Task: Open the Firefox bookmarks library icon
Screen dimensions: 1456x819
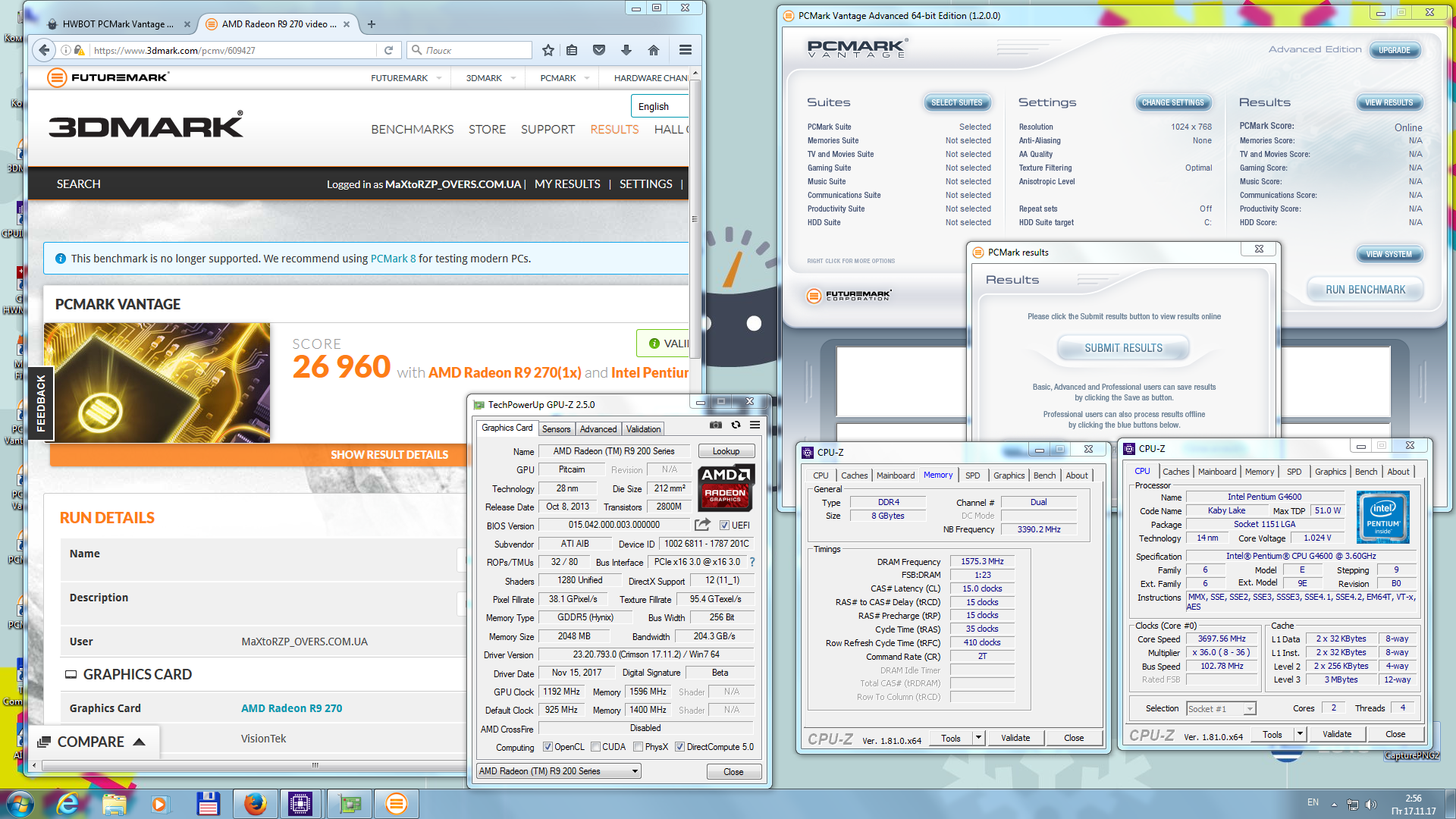Action: point(572,50)
